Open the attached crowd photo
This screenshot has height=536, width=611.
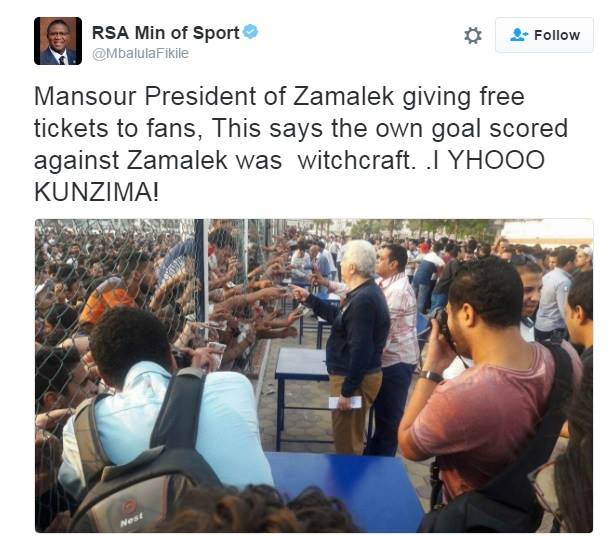coord(314,376)
